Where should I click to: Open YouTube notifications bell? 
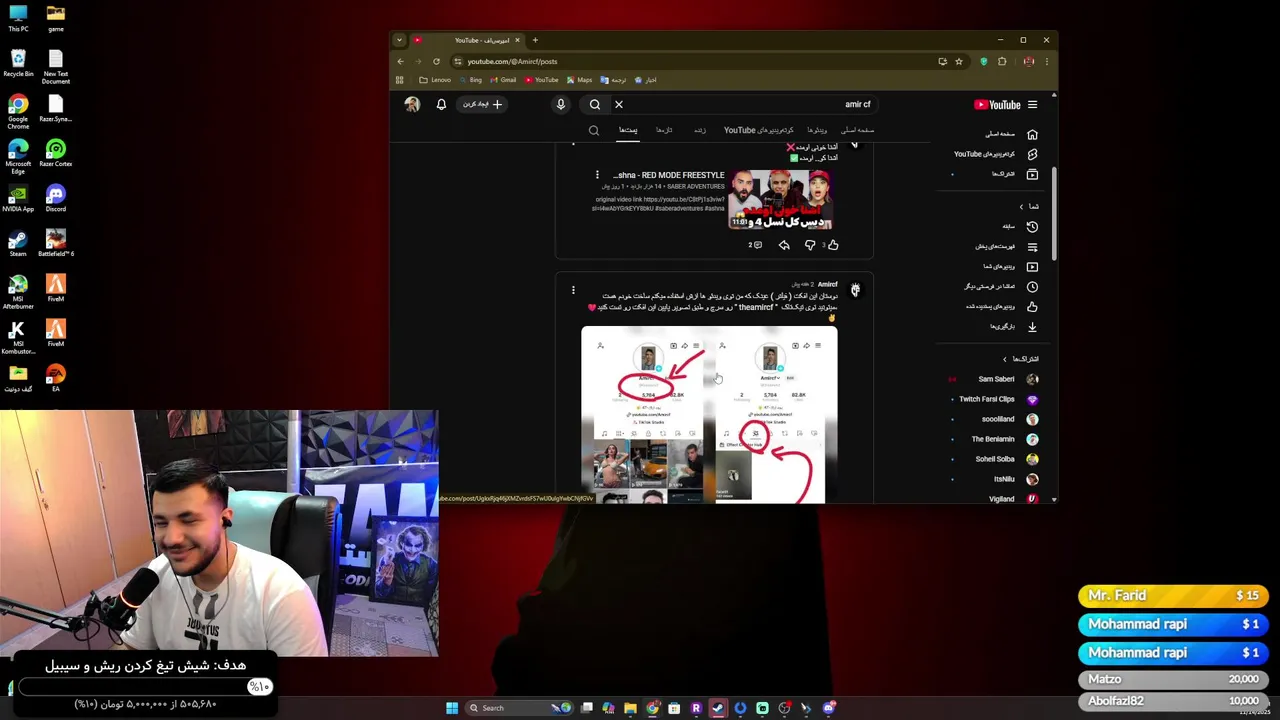coord(441,104)
